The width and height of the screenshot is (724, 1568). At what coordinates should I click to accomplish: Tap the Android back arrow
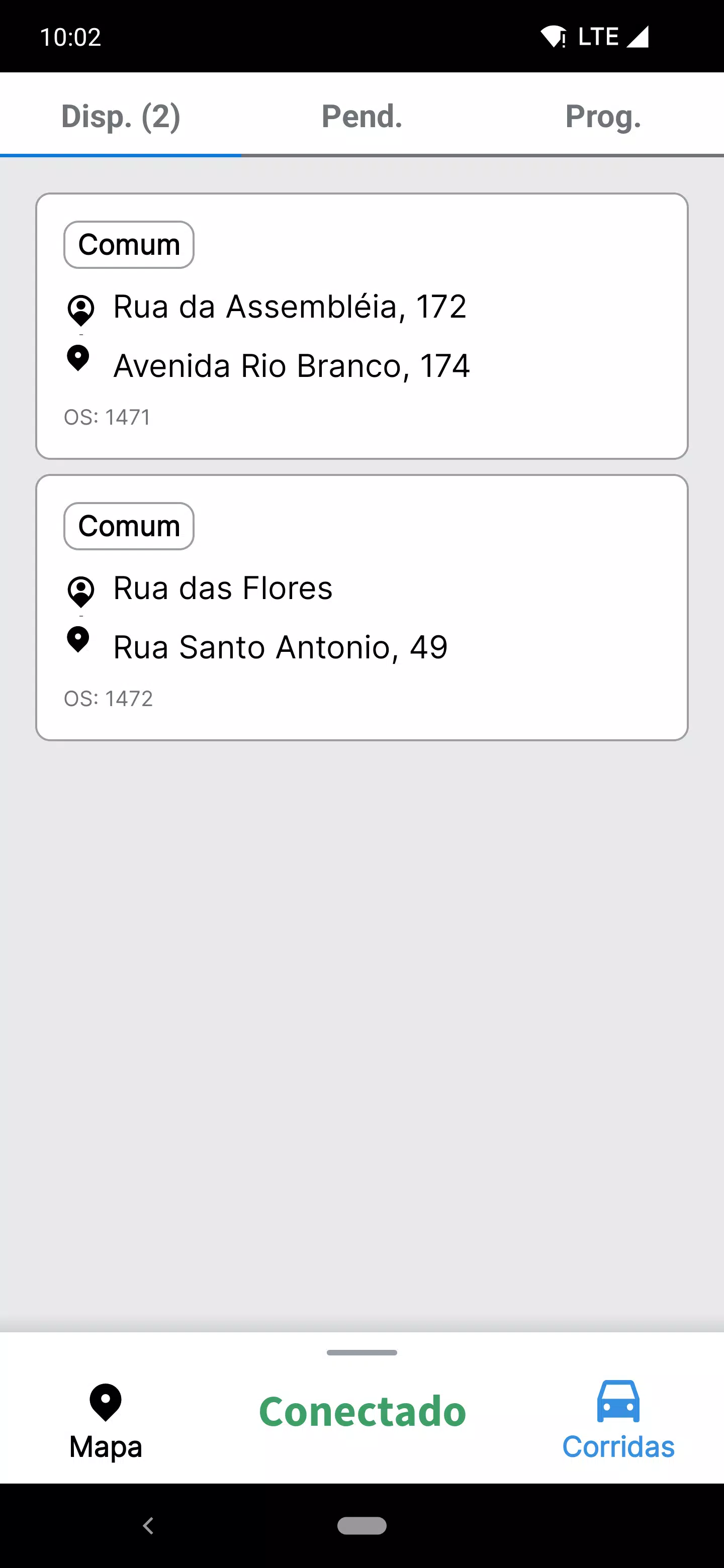(148, 1525)
